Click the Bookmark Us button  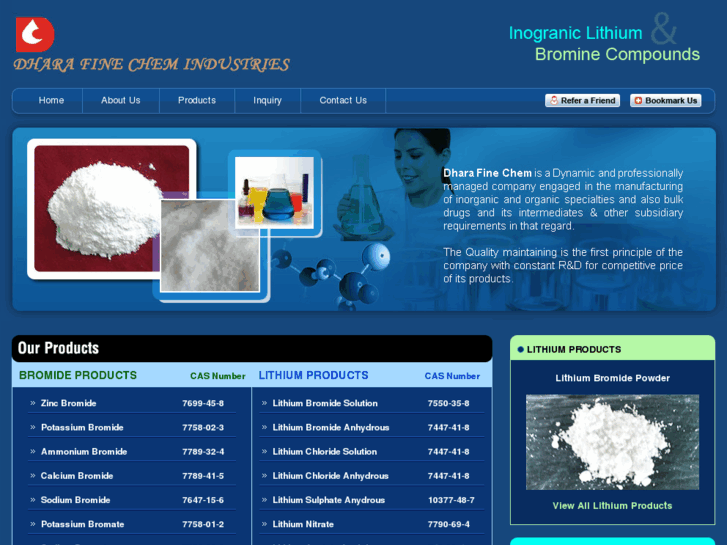coord(666,101)
